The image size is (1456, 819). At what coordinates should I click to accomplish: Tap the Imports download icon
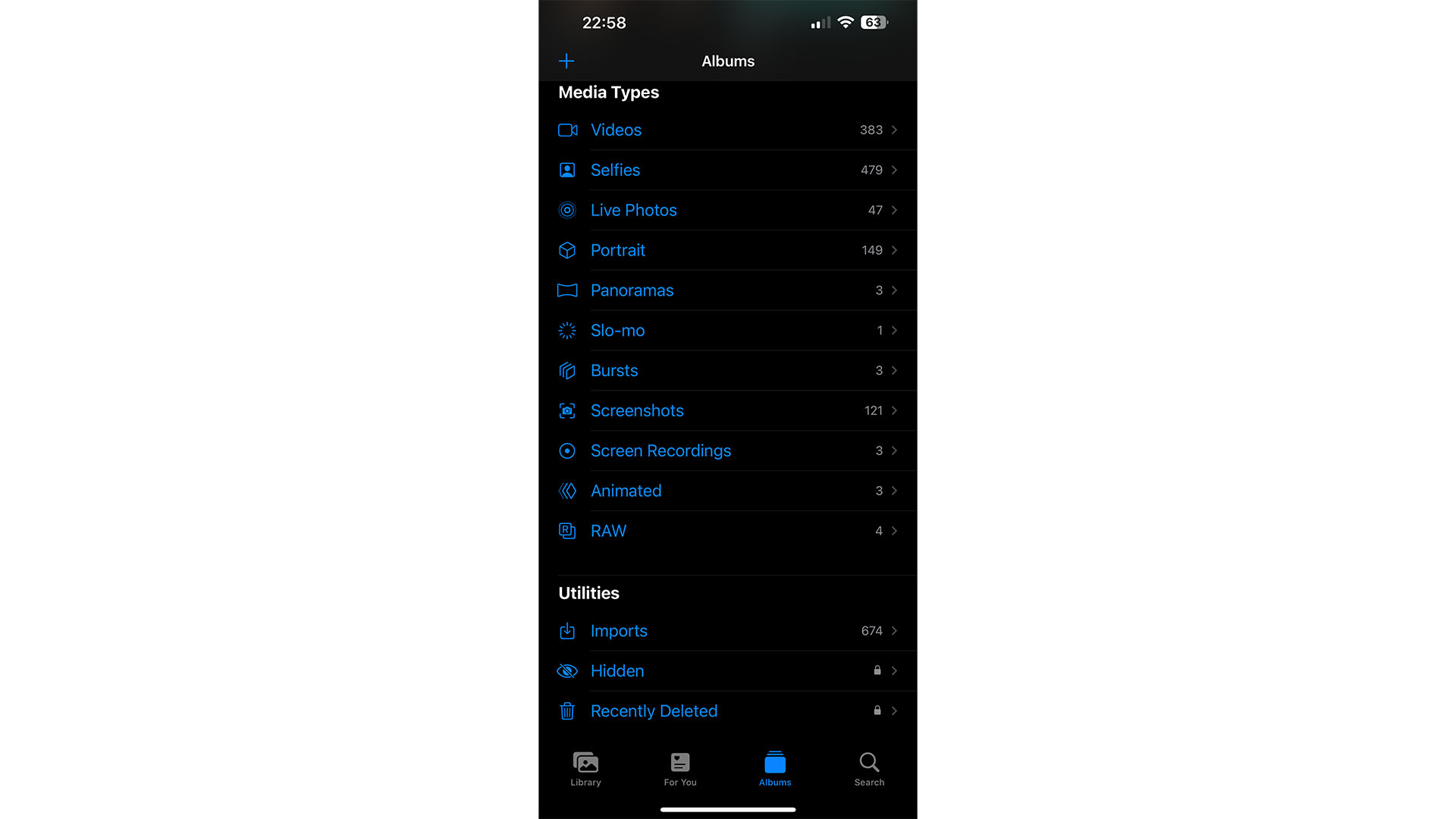tap(567, 630)
